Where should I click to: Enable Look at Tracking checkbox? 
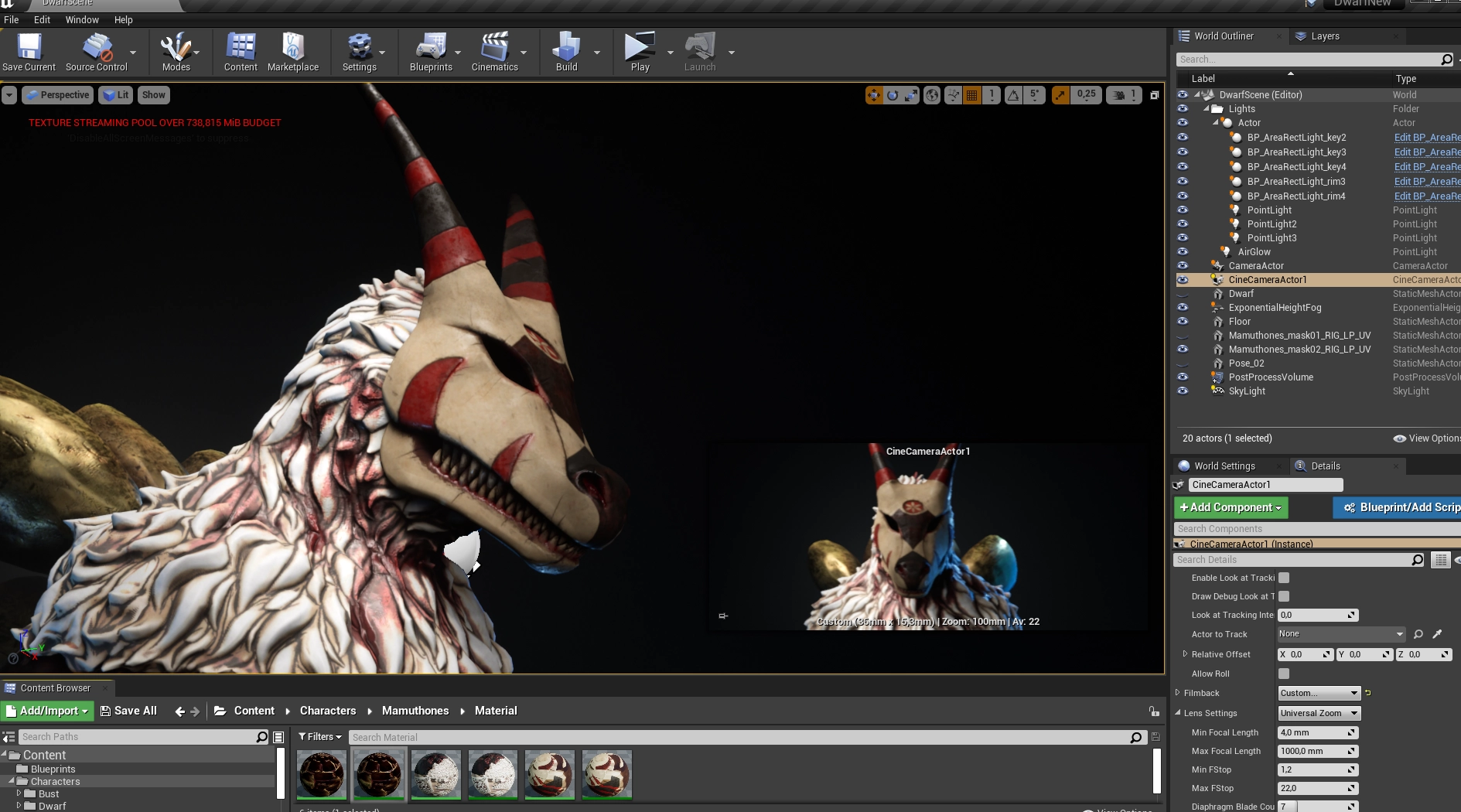tap(1284, 578)
